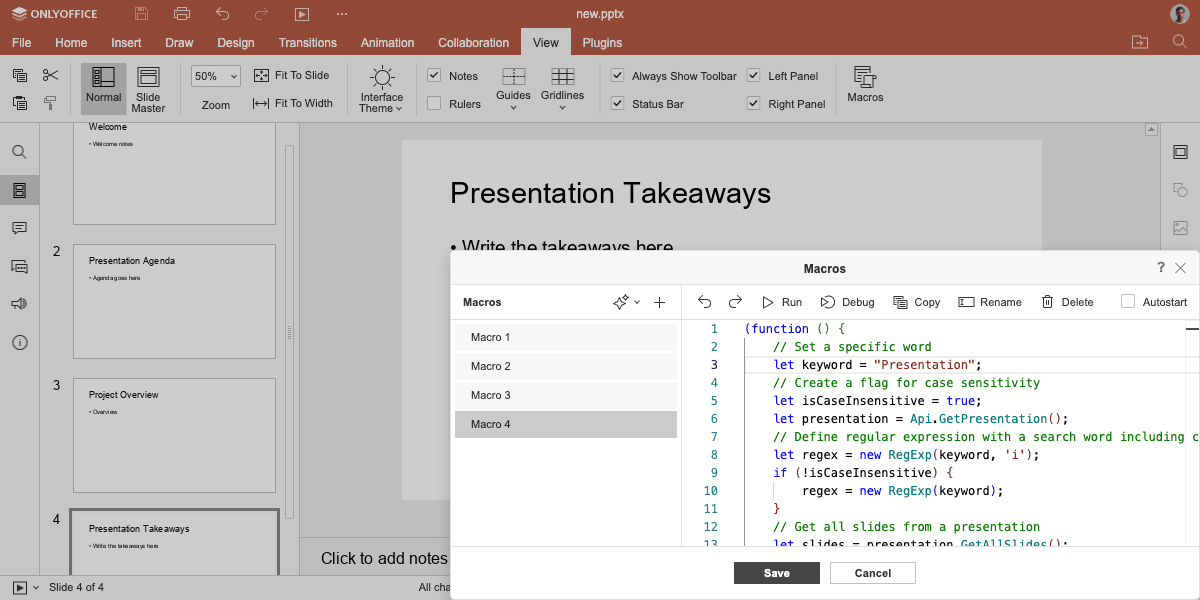1200x600 pixels.
Task: Cancel the Macros dialog
Action: [873, 573]
